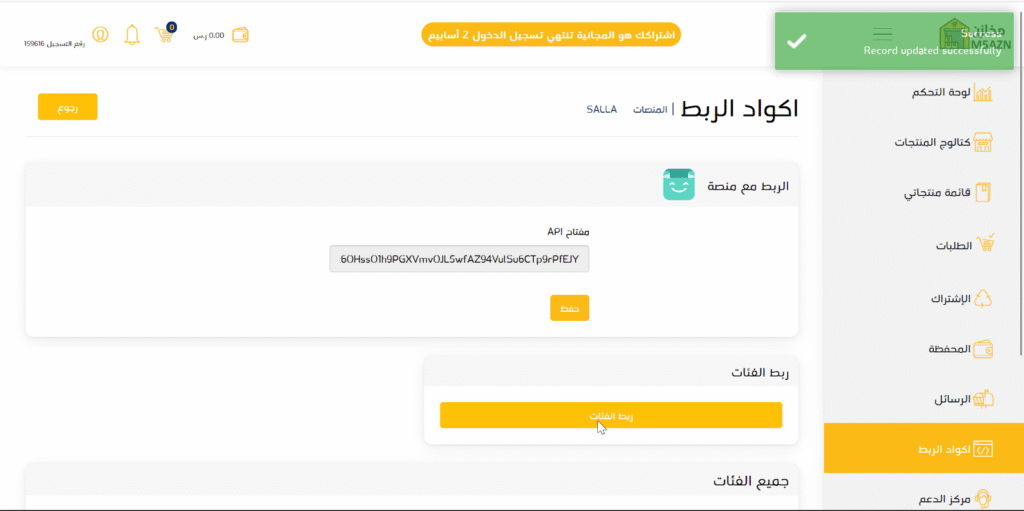Click the مركز الدعم headset icon

983,498
